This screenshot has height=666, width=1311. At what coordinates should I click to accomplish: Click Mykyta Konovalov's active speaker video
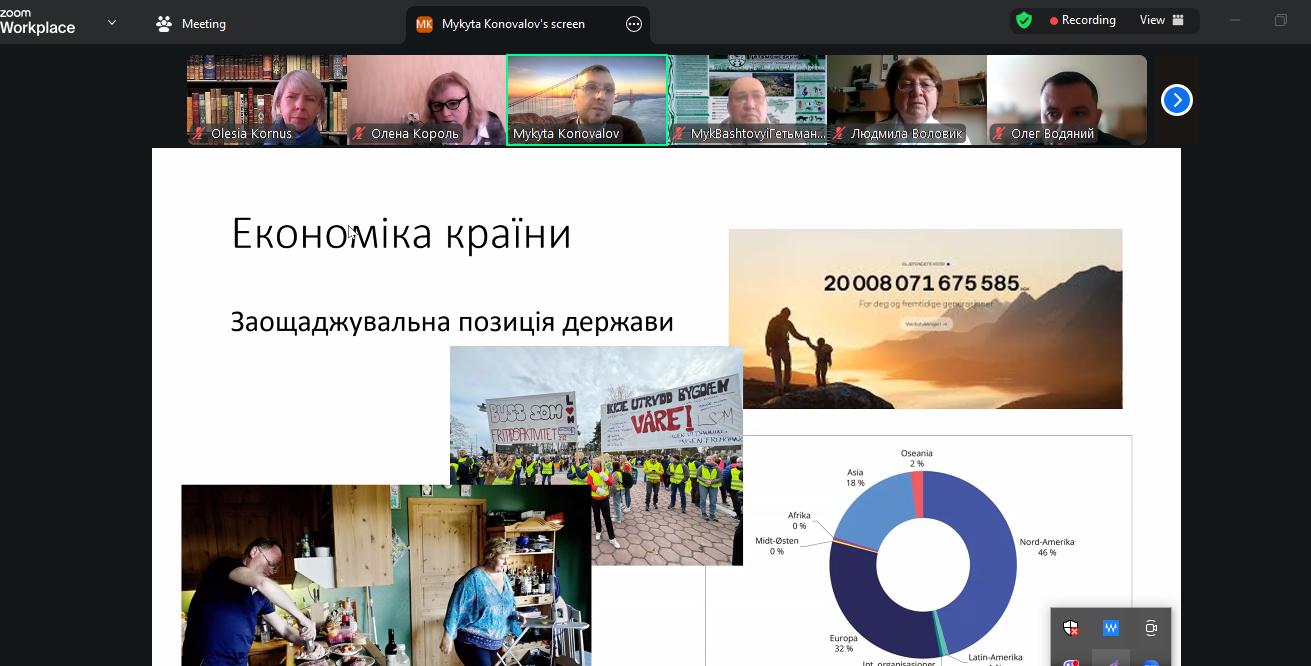(x=587, y=98)
